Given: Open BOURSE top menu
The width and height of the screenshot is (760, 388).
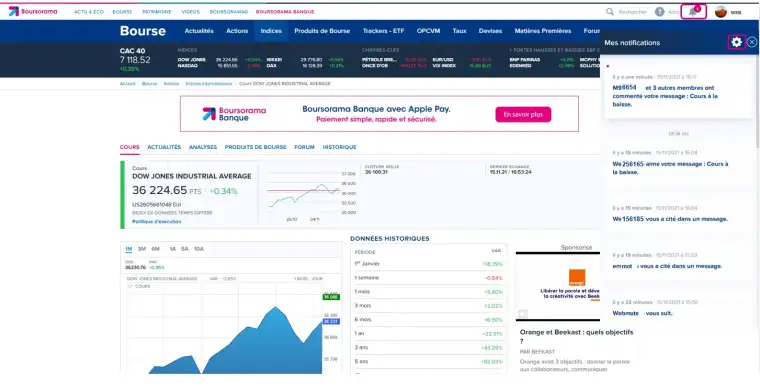Looking at the screenshot, I should click(x=122, y=12).
